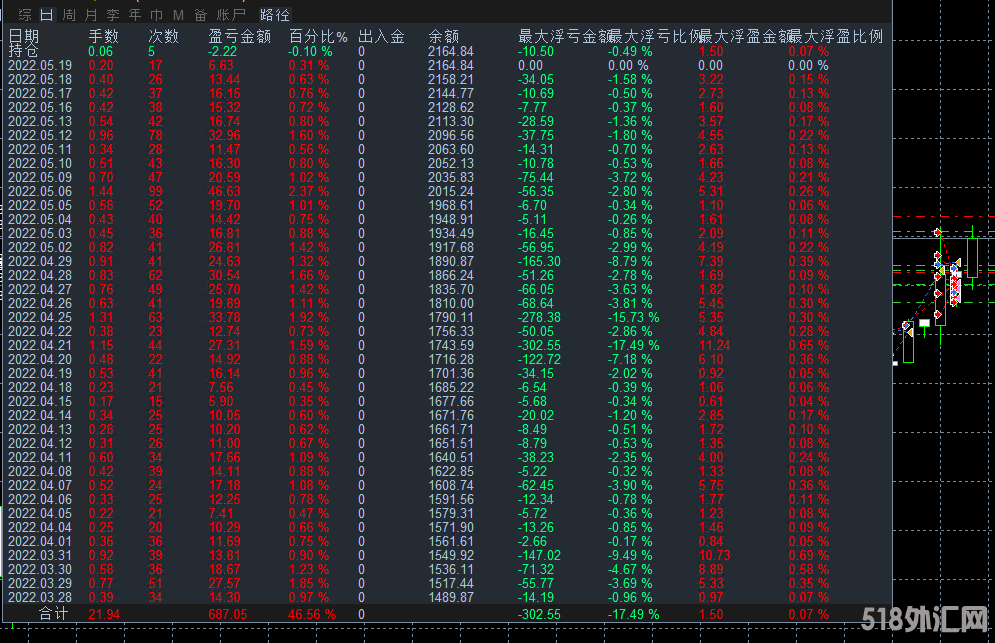The image size is (995, 643).
Task: Click position loss value -2.22
Action: (x=223, y=51)
